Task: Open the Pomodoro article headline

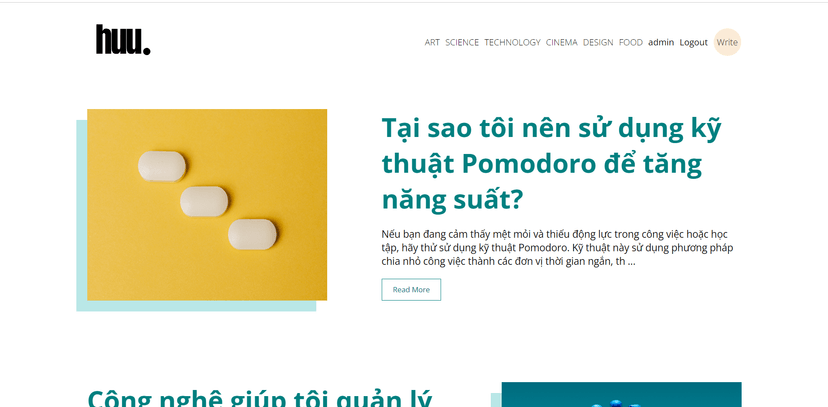Action: coord(551,164)
